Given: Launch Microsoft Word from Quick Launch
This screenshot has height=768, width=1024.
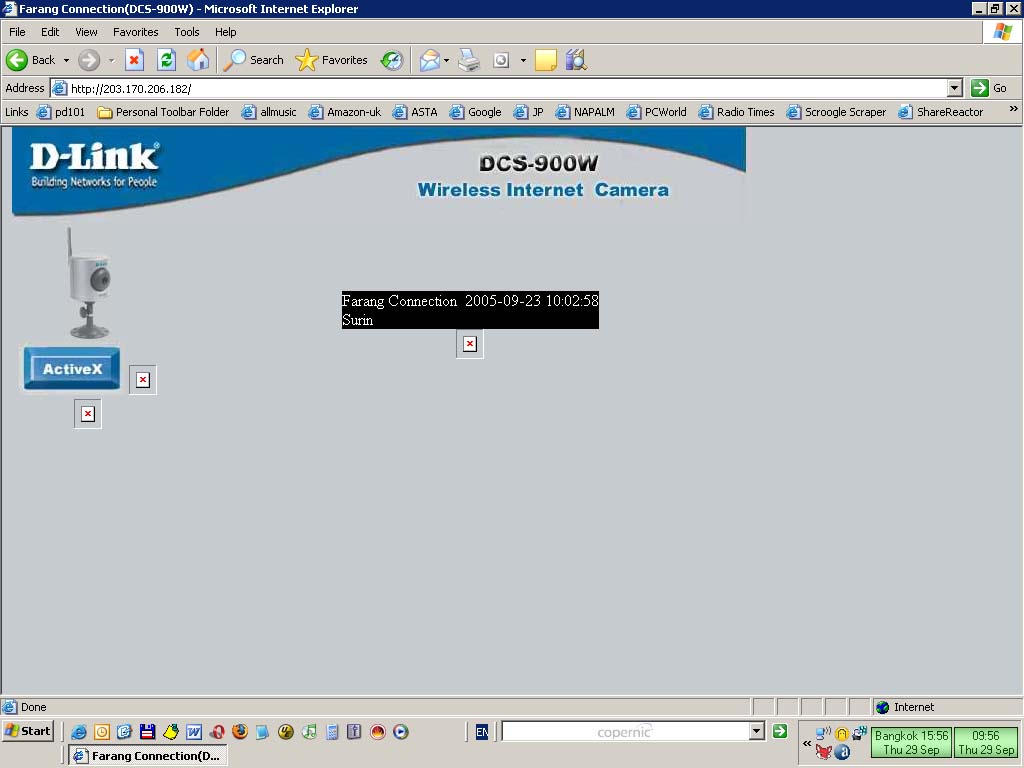Looking at the screenshot, I should click(x=194, y=732).
